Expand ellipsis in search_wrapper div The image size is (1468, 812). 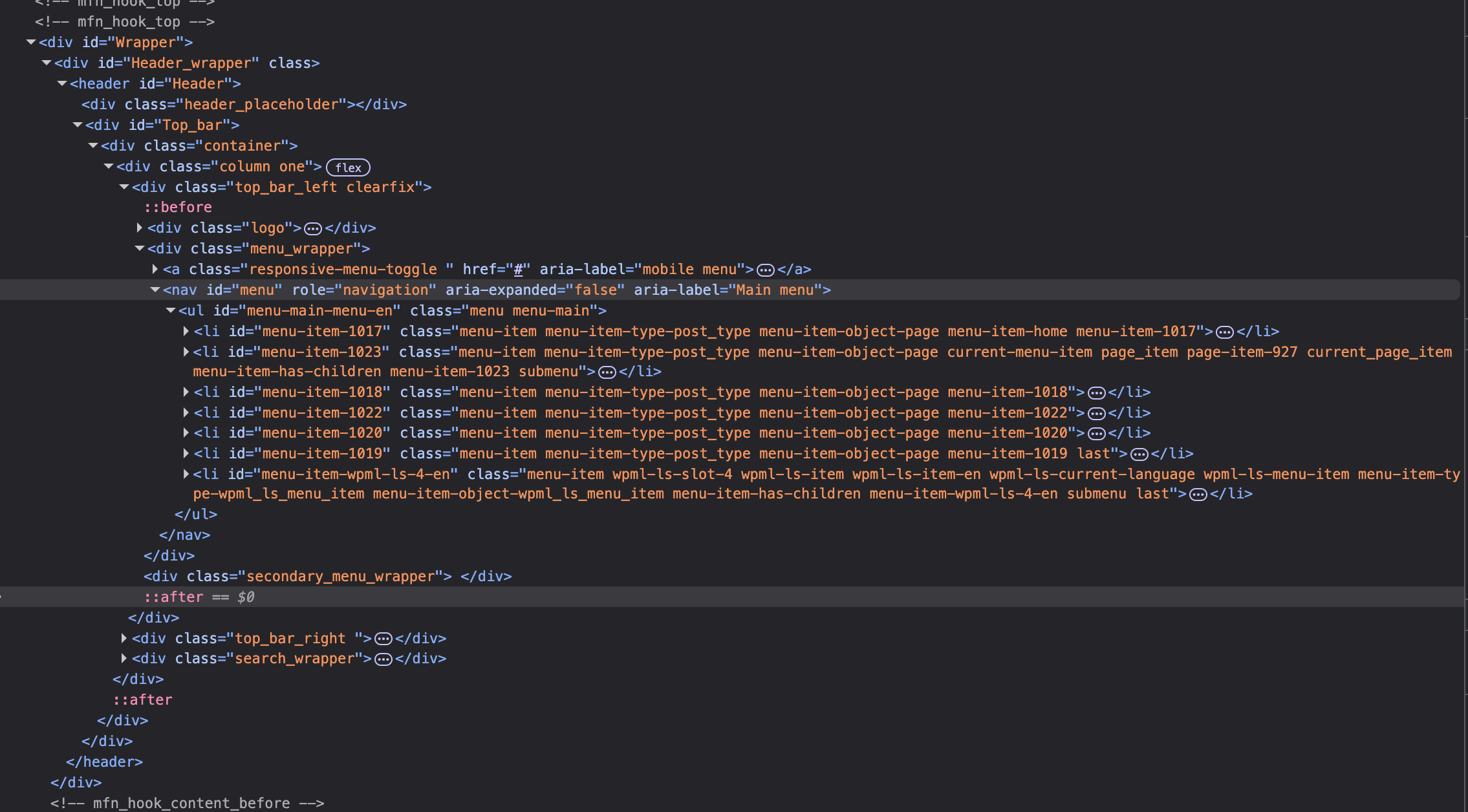383,659
